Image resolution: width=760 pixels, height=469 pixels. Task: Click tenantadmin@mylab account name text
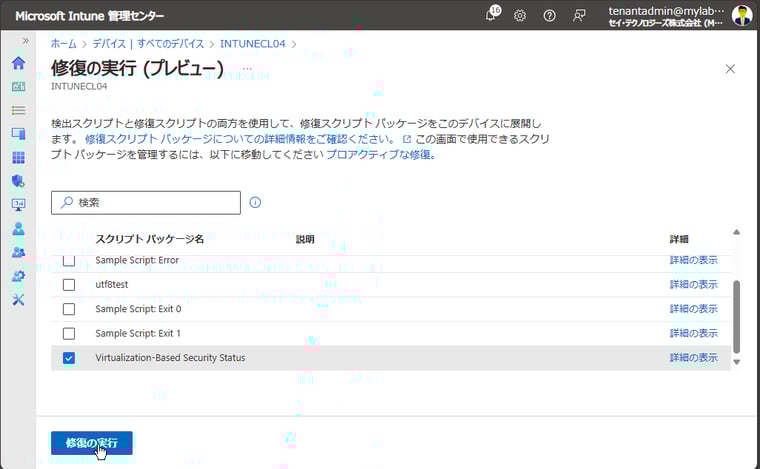coord(666,11)
